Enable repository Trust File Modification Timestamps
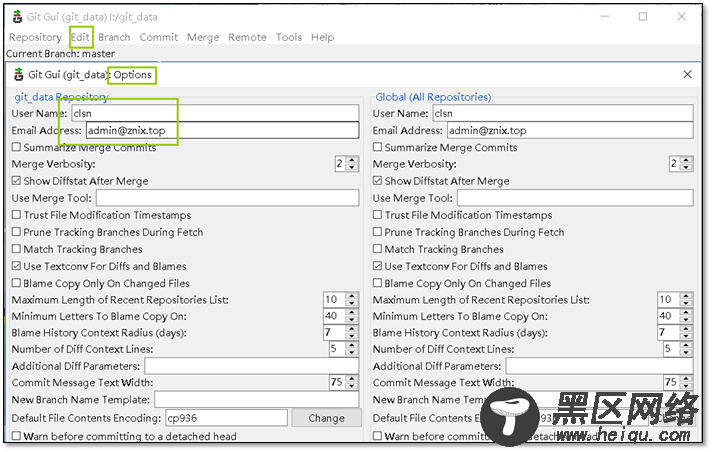 (16, 215)
